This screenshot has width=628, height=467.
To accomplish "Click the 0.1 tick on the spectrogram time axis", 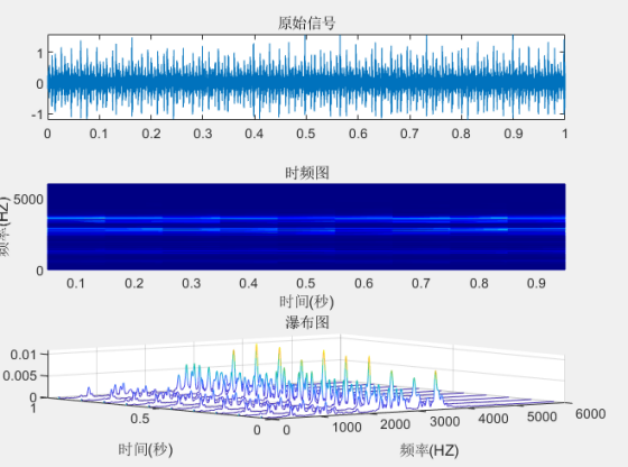I will [x=73, y=283].
